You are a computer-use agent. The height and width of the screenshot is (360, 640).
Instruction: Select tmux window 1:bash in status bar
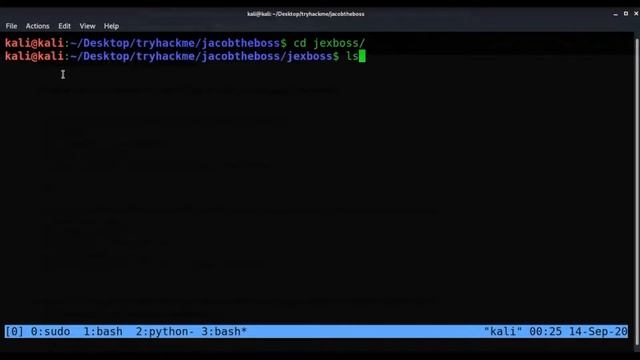[103, 331]
